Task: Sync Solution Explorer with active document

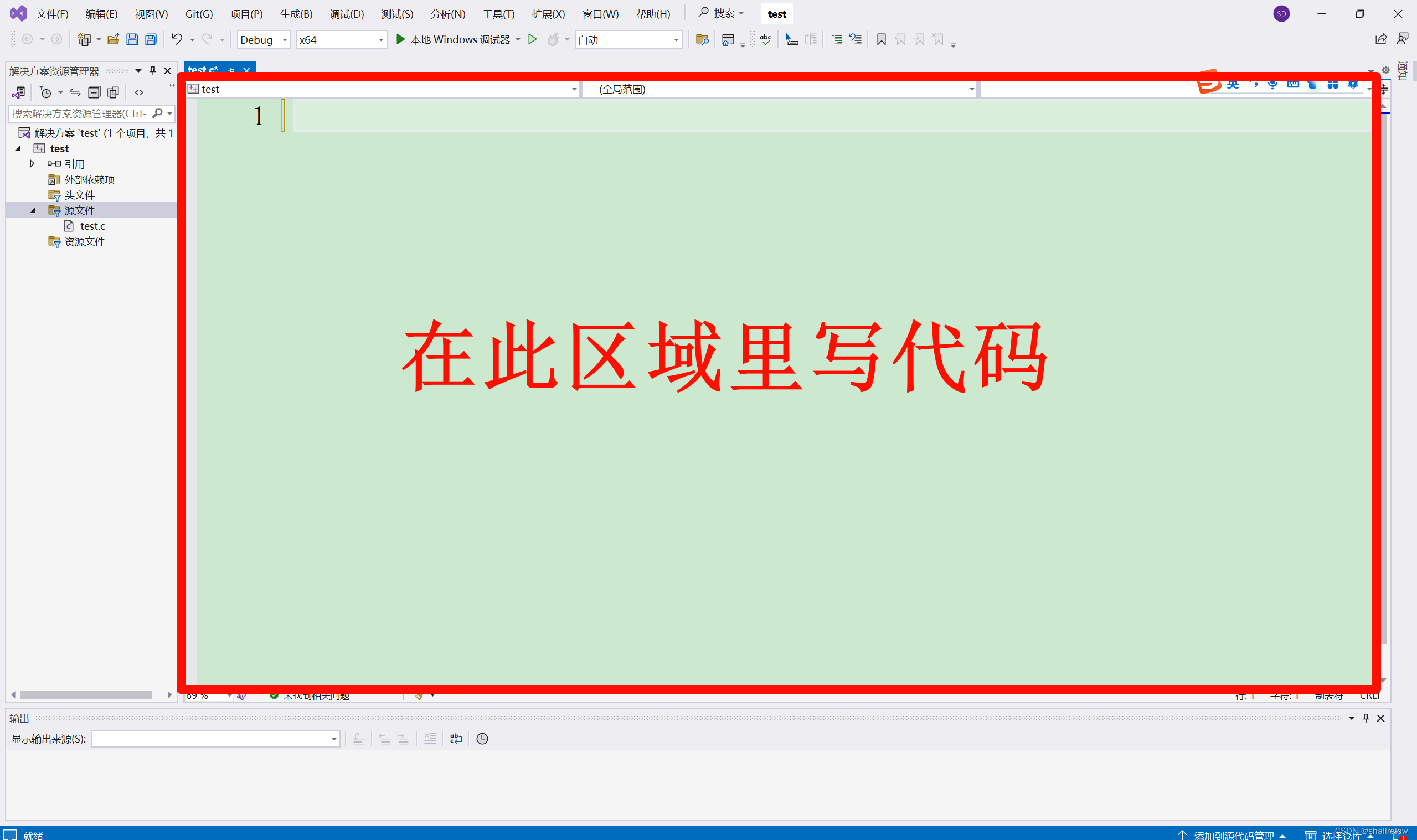Action: (x=75, y=92)
